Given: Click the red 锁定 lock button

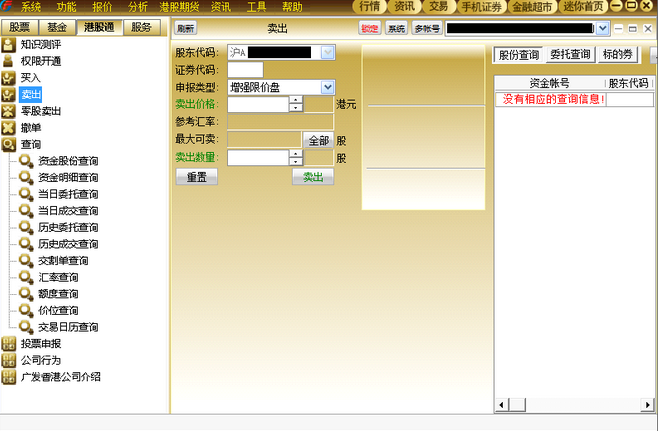Looking at the screenshot, I should pos(370,29).
